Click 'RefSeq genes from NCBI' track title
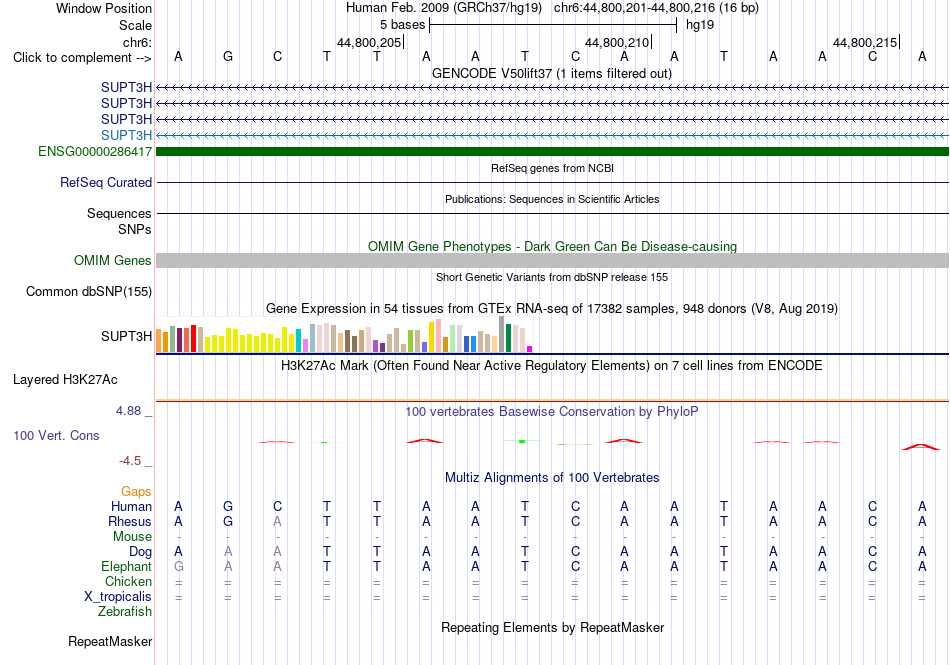The width and height of the screenshot is (950, 665). tap(552, 168)
